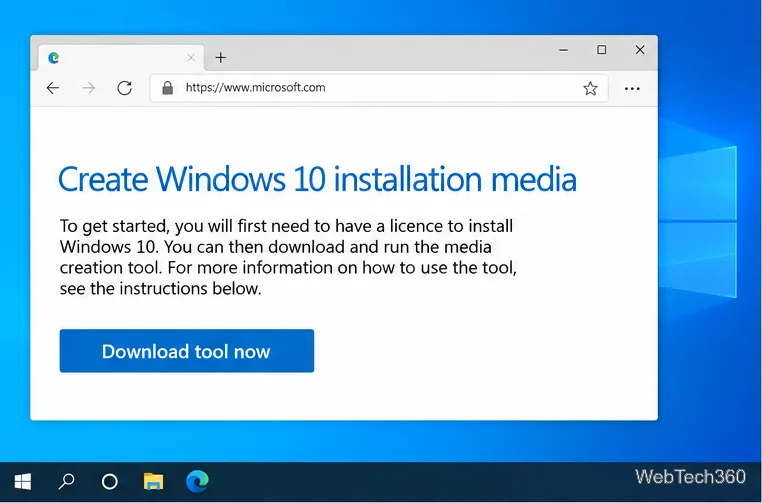Click the browser forward arrow

pos(88,88)
